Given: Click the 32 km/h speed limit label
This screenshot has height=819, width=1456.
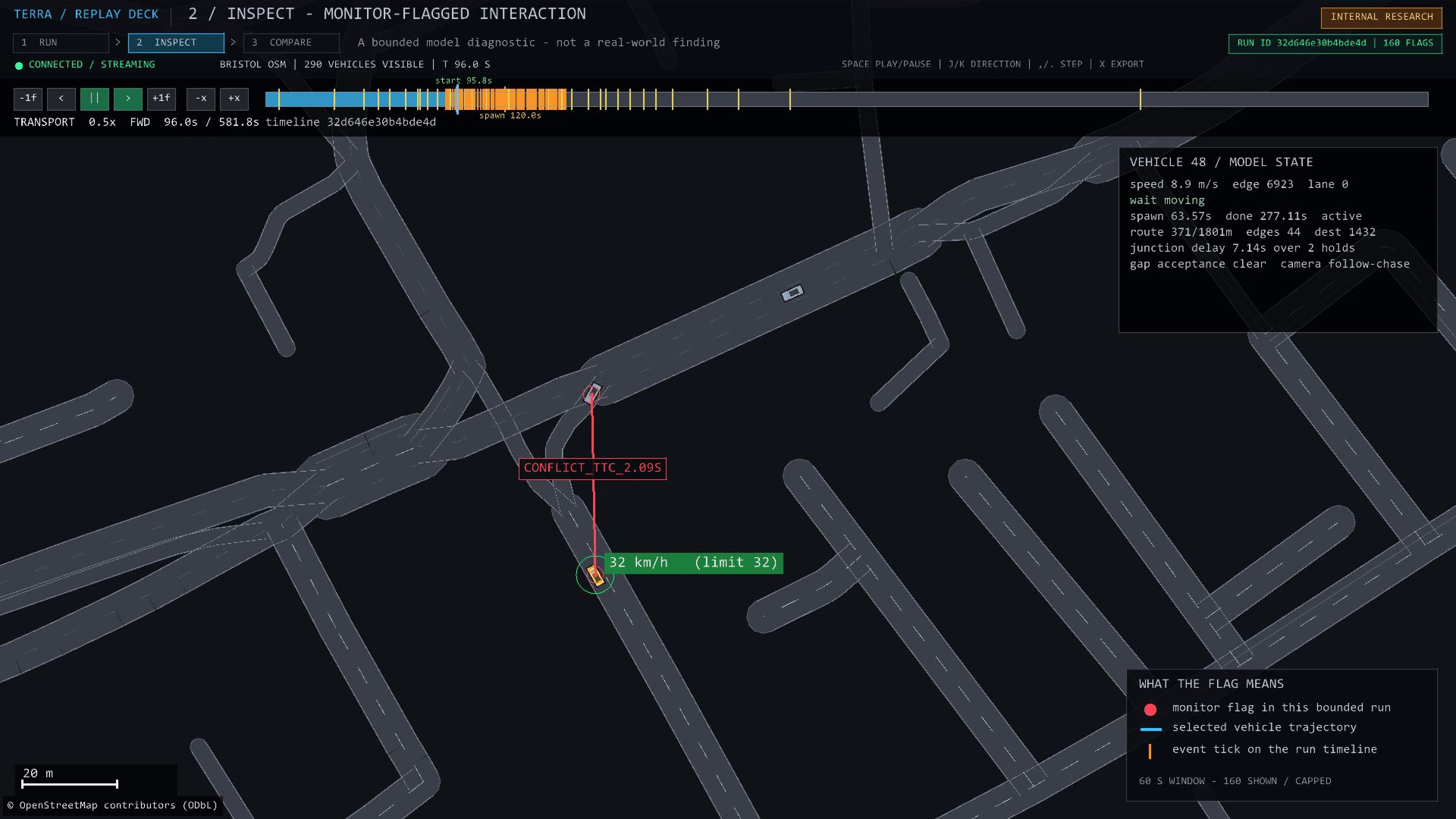Looking at the screenshot, I should tap(693, 563).
